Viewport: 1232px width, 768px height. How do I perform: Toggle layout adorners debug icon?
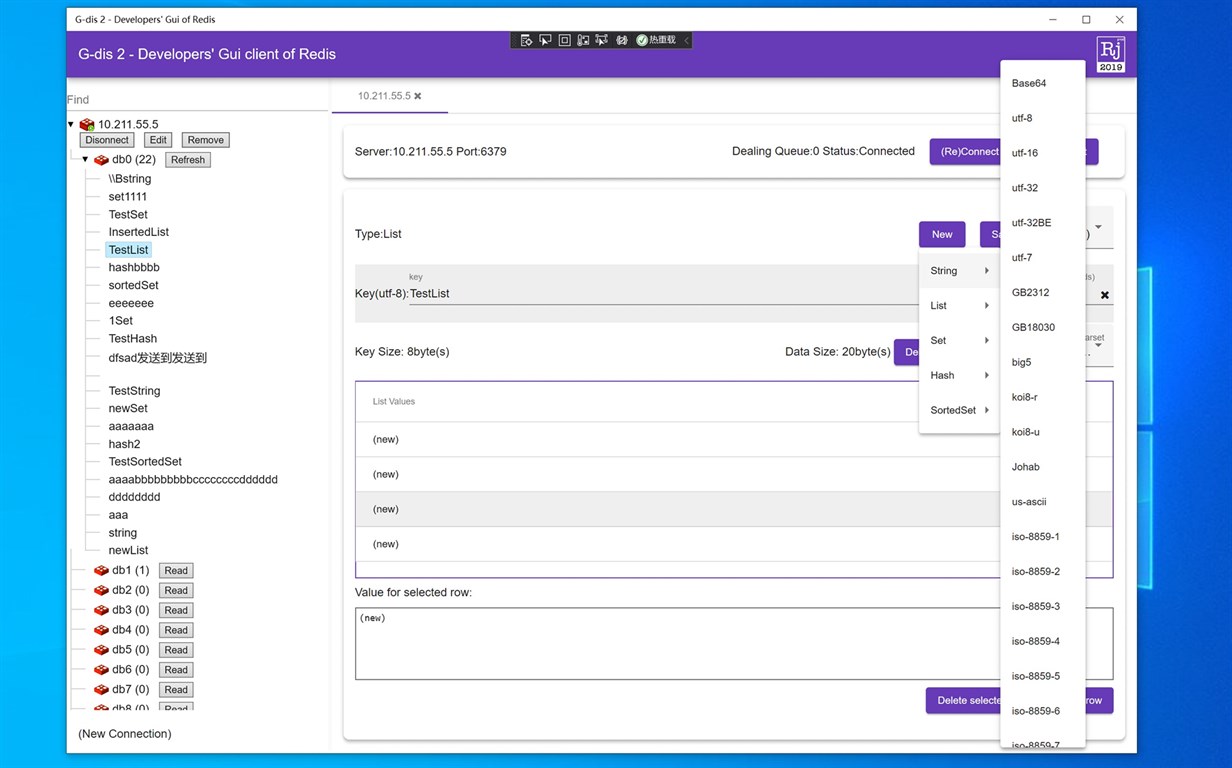click(x=564, y=40)
